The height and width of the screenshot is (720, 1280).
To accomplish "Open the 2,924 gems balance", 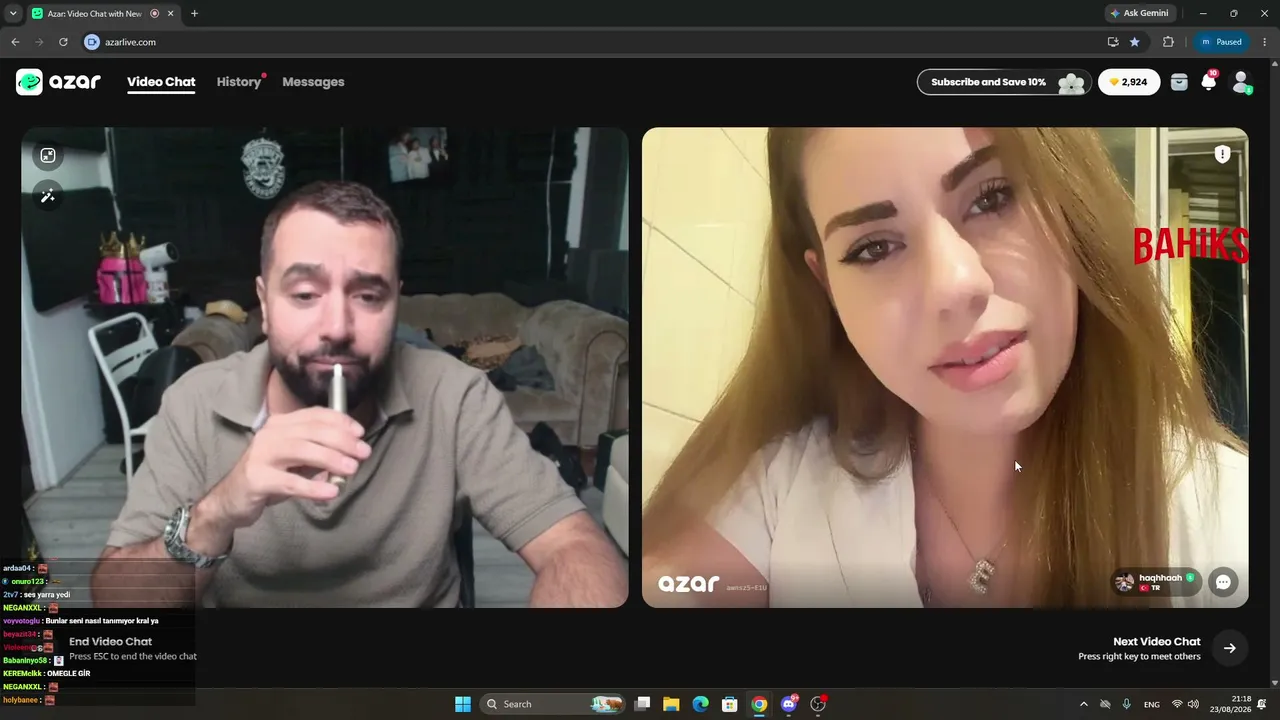I will point(1129,82).
